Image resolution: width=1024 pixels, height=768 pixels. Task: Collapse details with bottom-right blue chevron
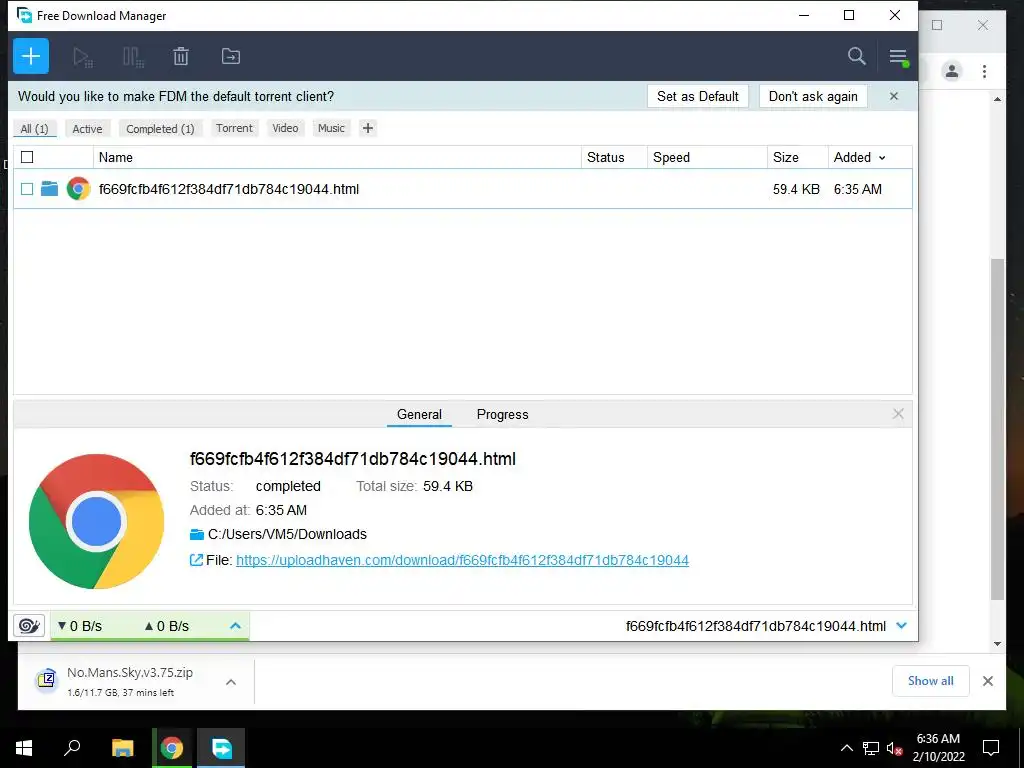coord(902,626)
